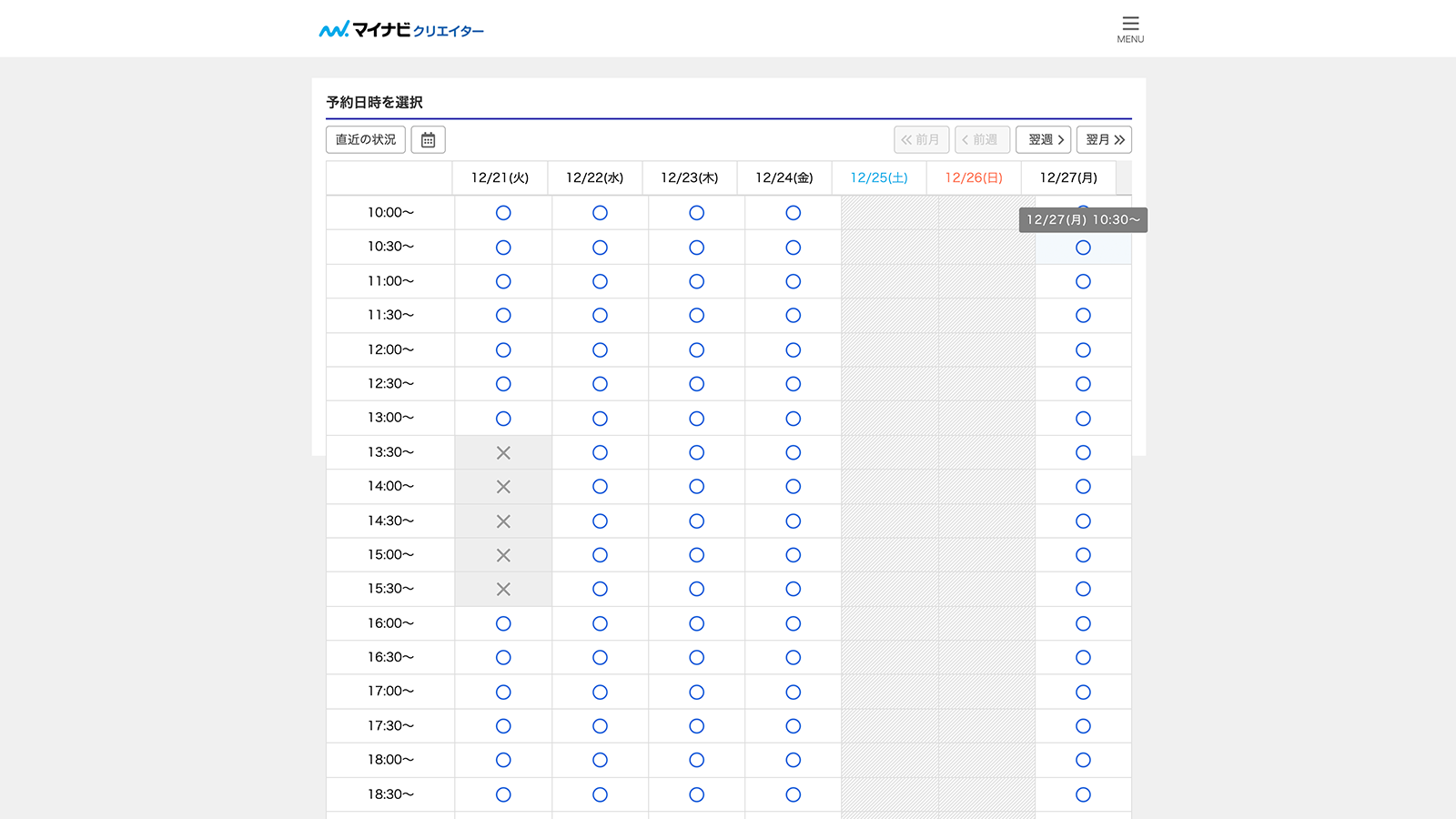Click unavailable X at 12/21(火) 15:00

coord(503,555)
